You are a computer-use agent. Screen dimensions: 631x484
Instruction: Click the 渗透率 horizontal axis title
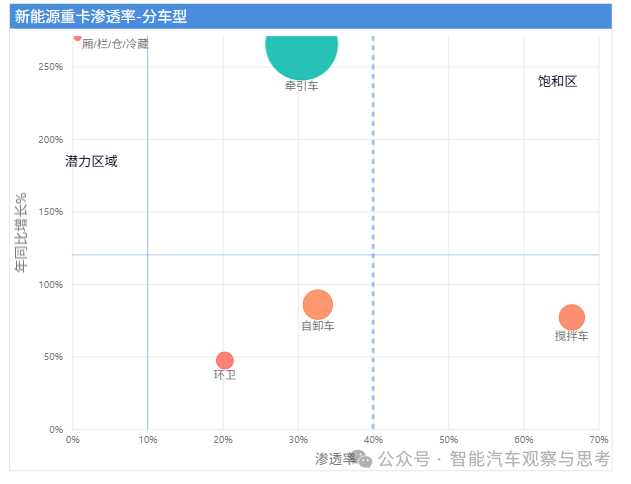click(334, 459)
